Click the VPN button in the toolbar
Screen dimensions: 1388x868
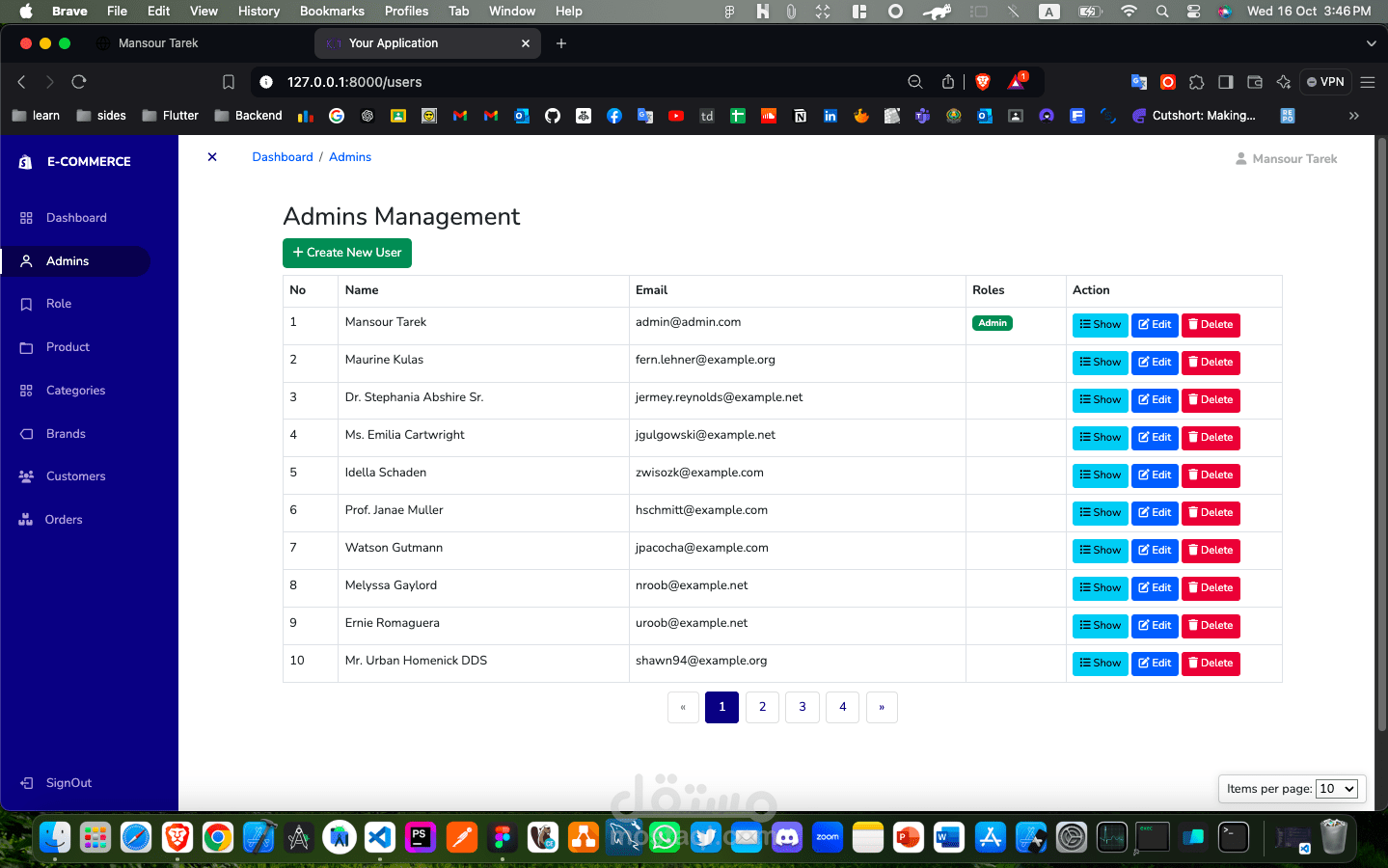[x=1325, y=82]
